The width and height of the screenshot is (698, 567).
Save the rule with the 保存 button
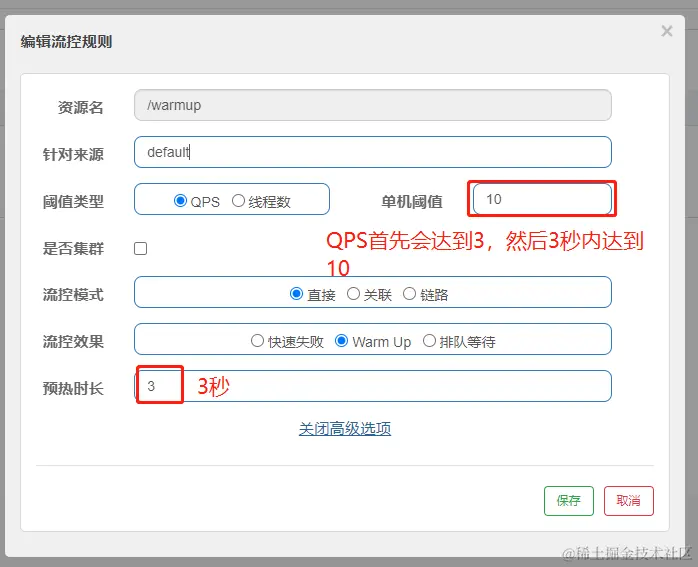click(x=568, y=501)
